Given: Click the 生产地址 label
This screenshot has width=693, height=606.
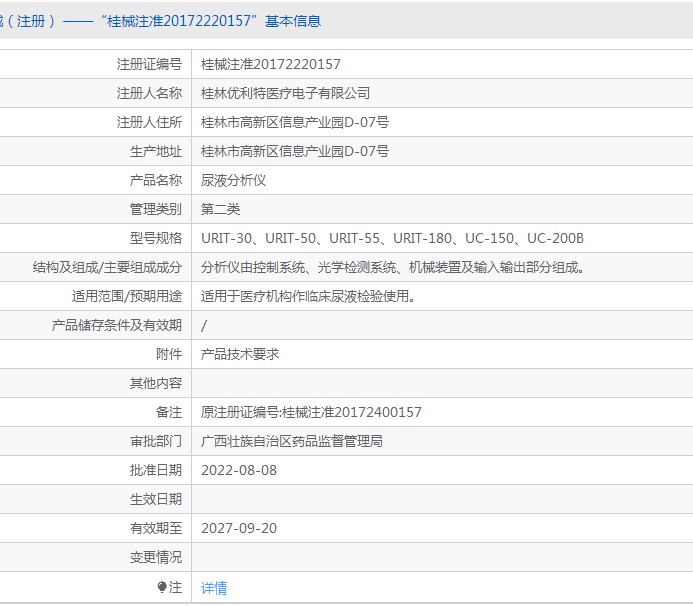Looking at the screenshot, I should [x=156, y=151].
